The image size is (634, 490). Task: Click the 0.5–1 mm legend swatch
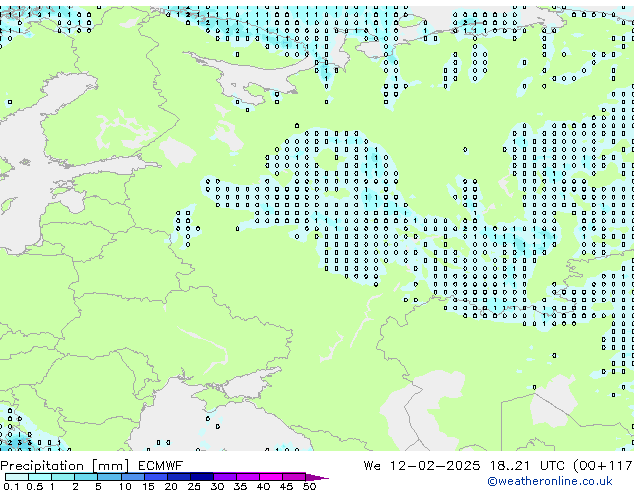pos(40,477)
